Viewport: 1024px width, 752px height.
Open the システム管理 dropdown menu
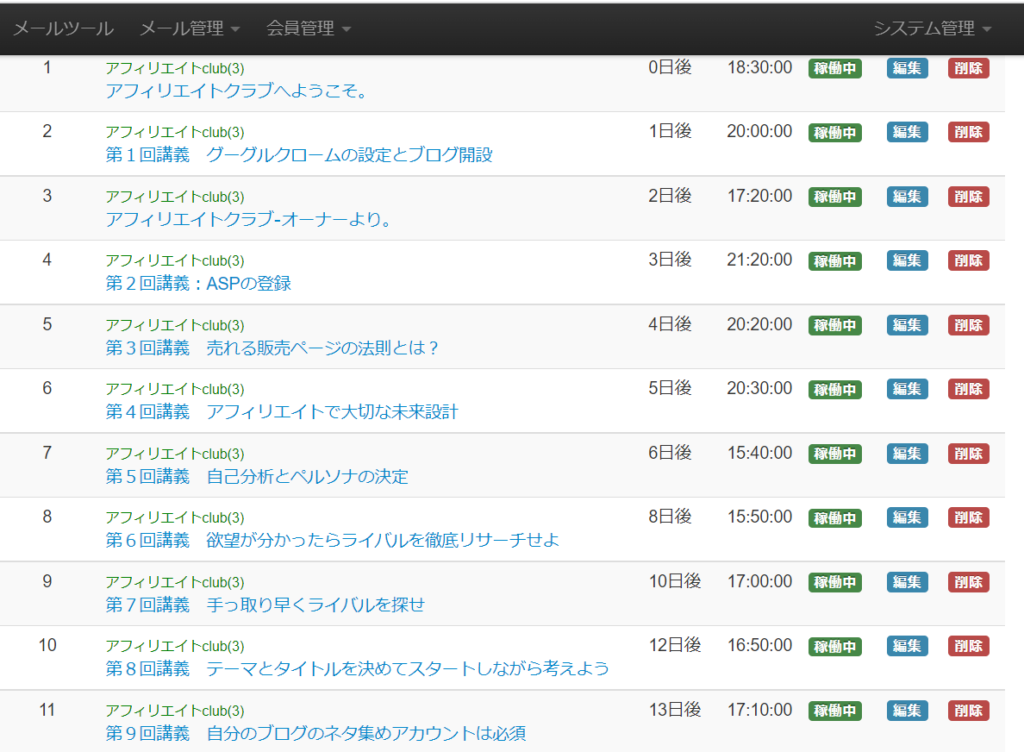click(931, 28)
